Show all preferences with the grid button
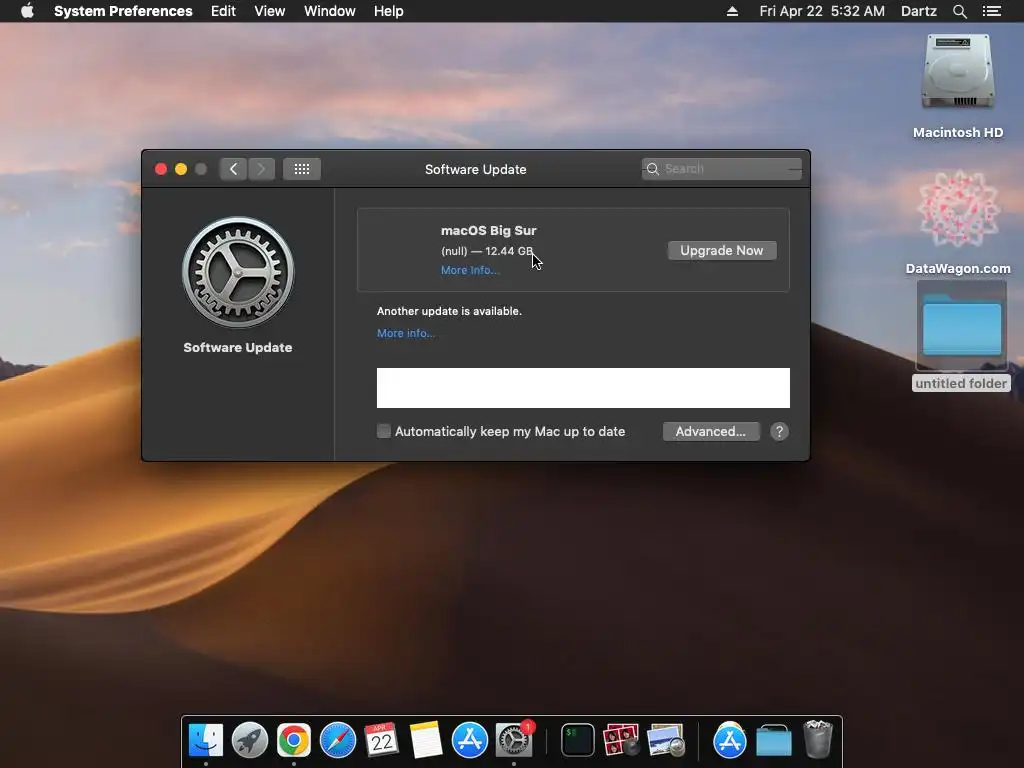The width and height of the screenshot is (1024, 768). click(302, 169)
